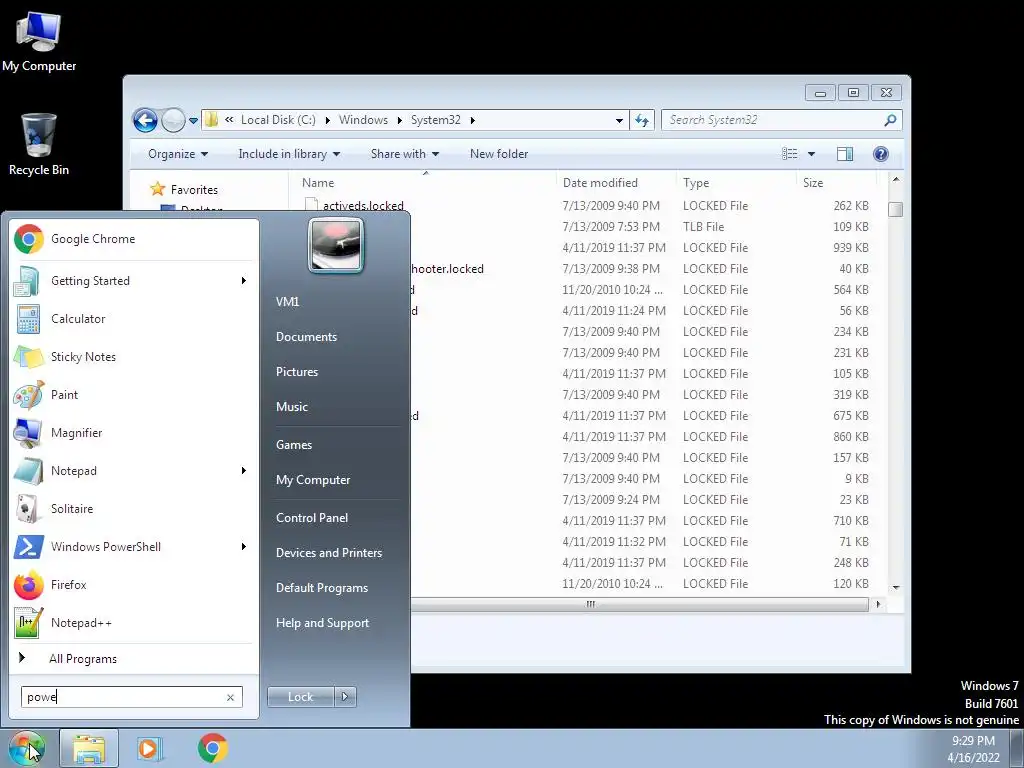Go back in Explorer window
The height and width of the screenshot is (768, 1024).
coord(145,120)
